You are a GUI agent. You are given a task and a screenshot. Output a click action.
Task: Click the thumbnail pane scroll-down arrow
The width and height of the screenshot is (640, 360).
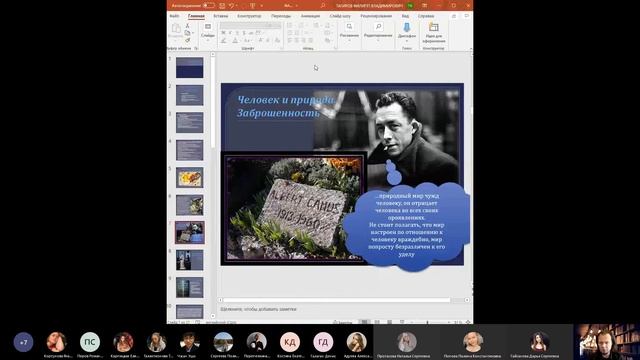[213, 316]
